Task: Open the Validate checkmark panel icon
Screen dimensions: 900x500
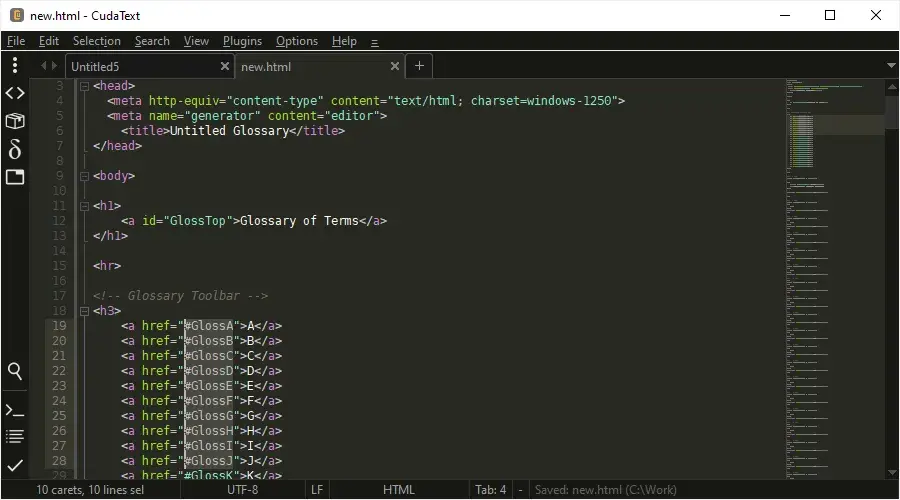Action: click(15, 465)
